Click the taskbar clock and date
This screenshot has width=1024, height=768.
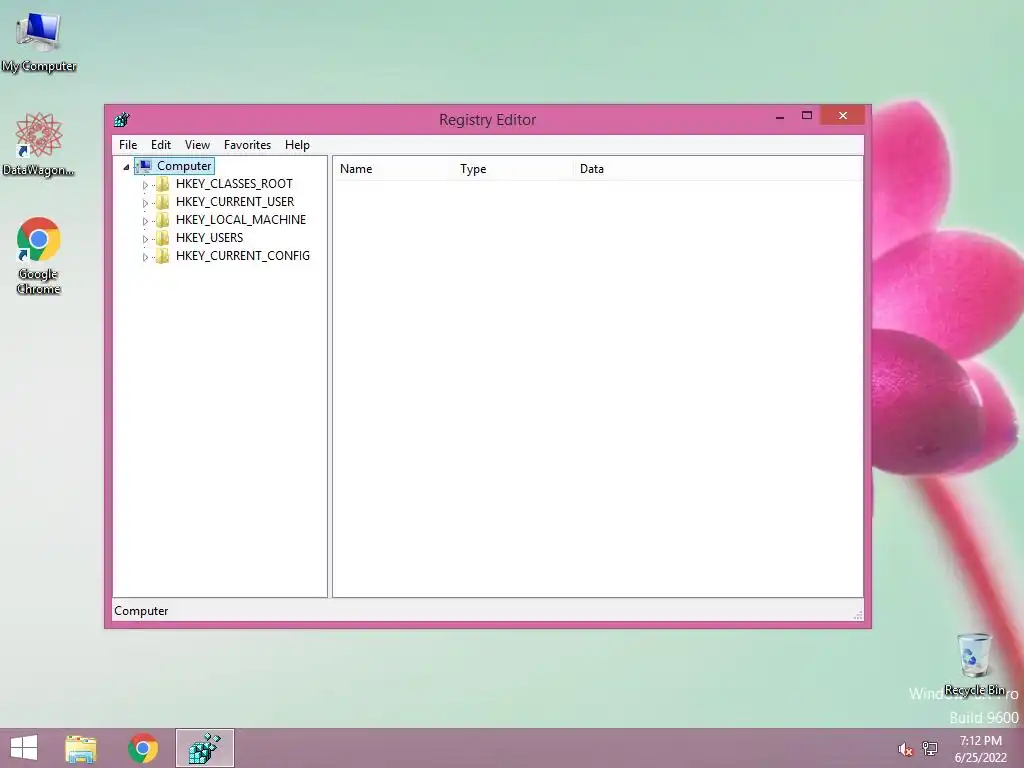(980, 749)
